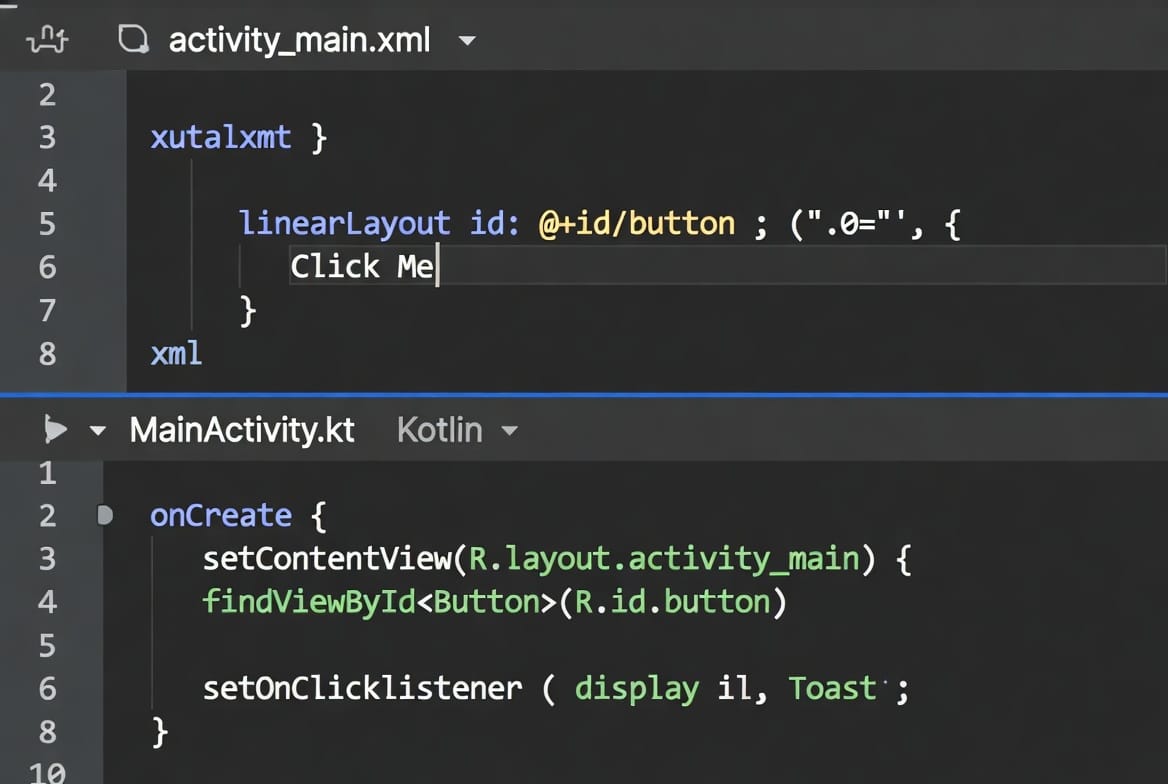Click the file icon beside activity_main.xml
The image size is (1168, 784).
click(132, 39)
